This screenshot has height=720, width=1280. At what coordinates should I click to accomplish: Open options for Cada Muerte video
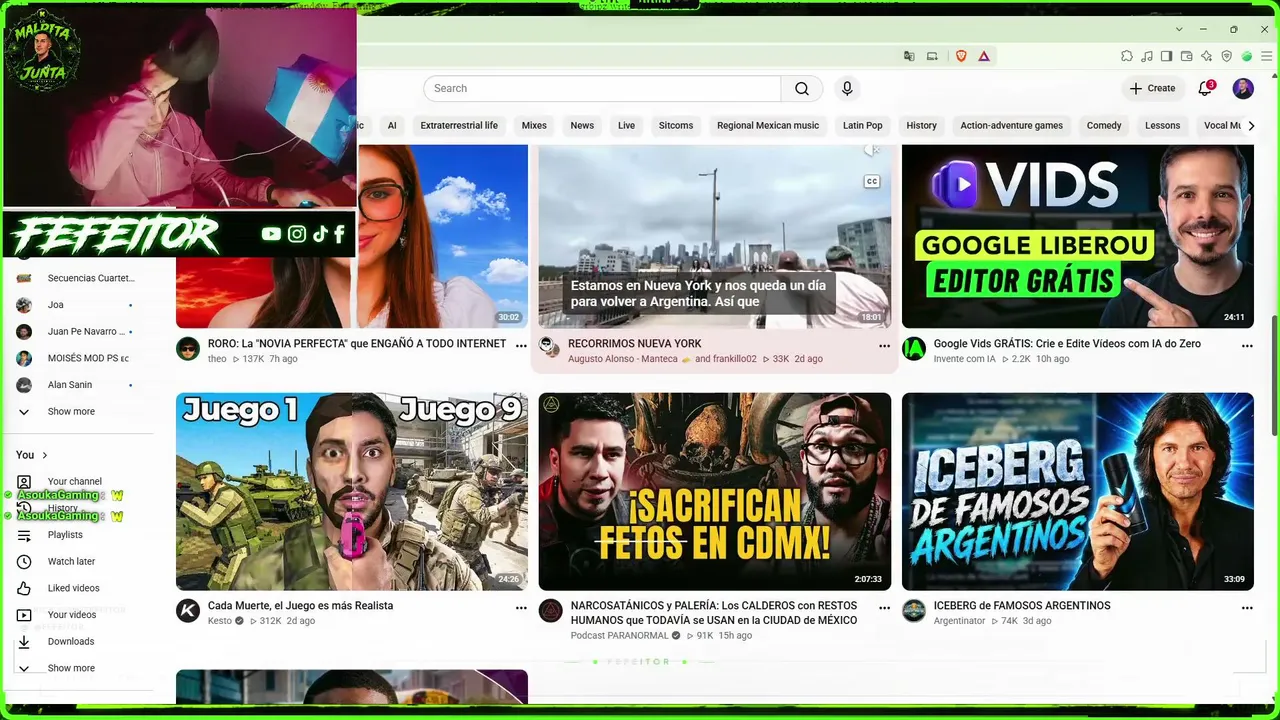(521, 607)
